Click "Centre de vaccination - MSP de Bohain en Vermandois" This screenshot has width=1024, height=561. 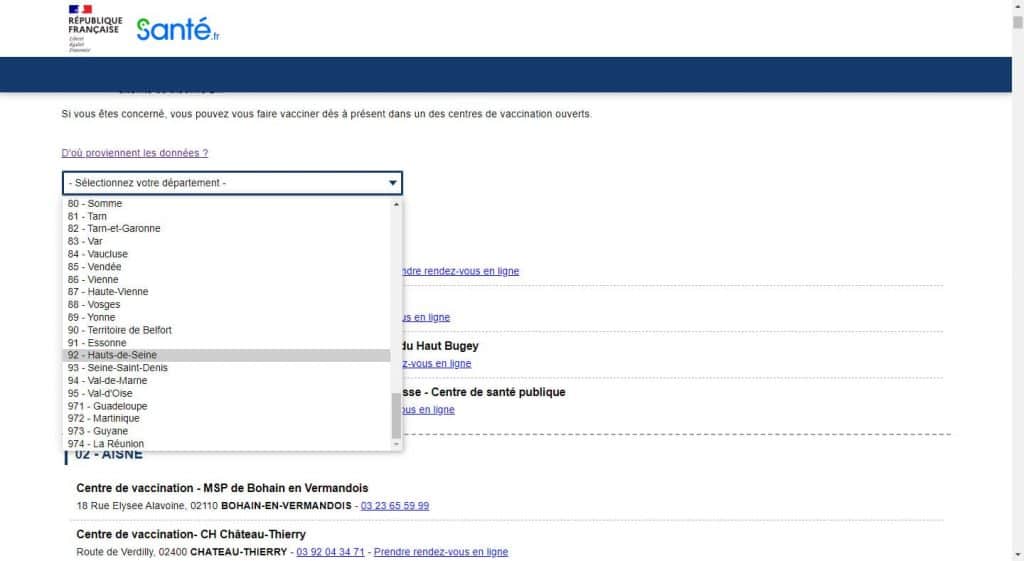222,488
